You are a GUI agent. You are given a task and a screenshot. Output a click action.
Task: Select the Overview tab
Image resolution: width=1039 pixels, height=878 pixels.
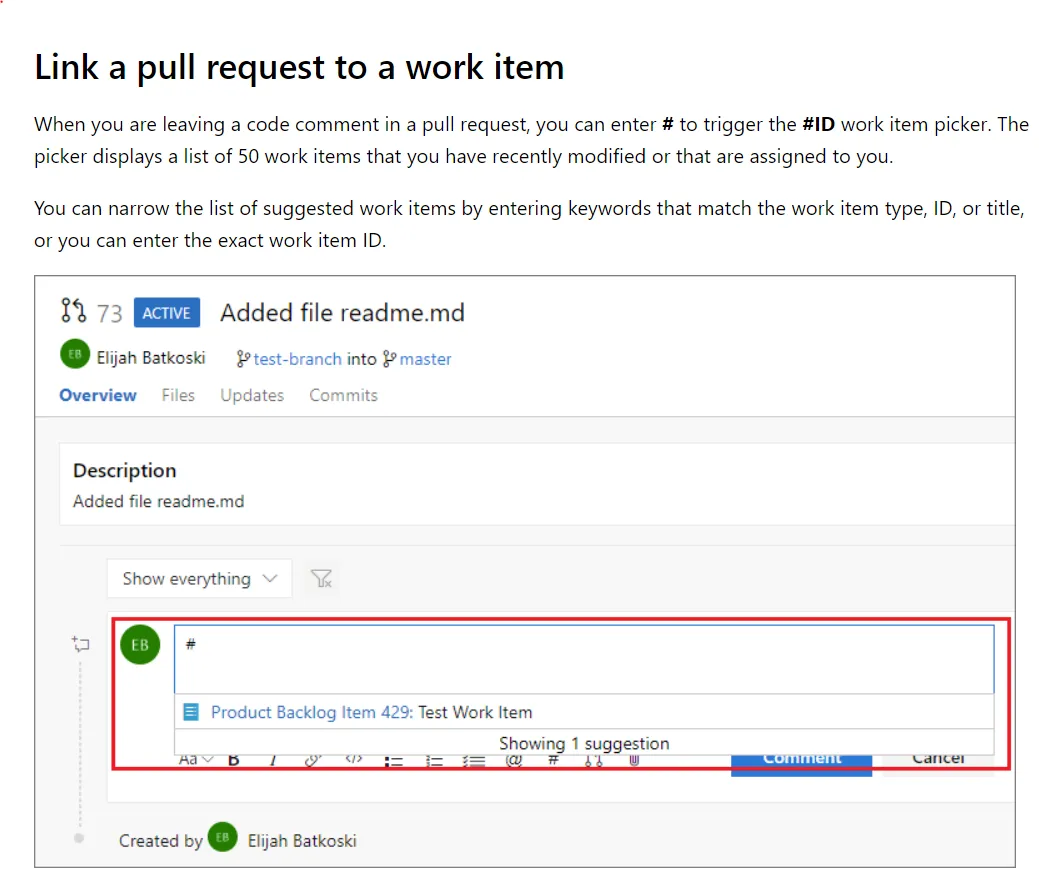98,395
